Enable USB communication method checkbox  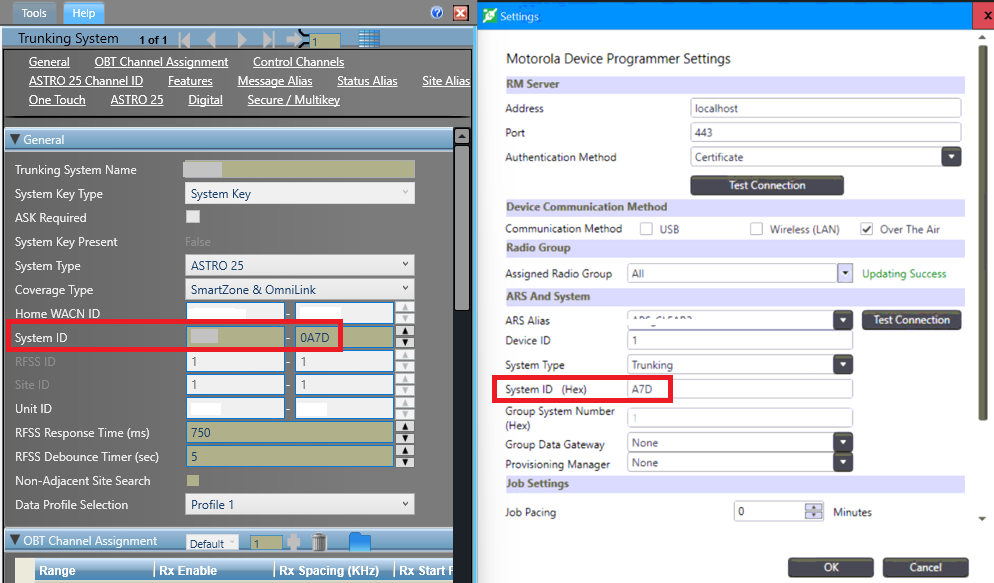[x=646, y=229]
